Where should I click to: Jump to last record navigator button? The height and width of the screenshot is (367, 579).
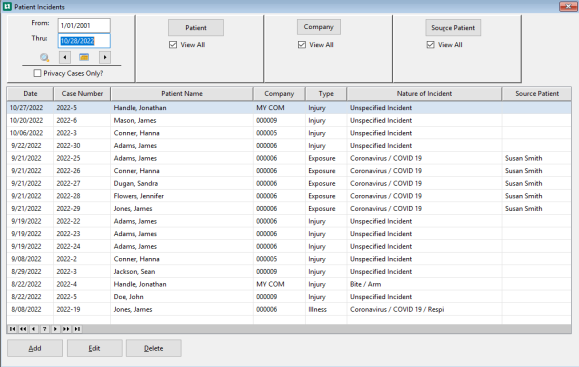[77, 329]
